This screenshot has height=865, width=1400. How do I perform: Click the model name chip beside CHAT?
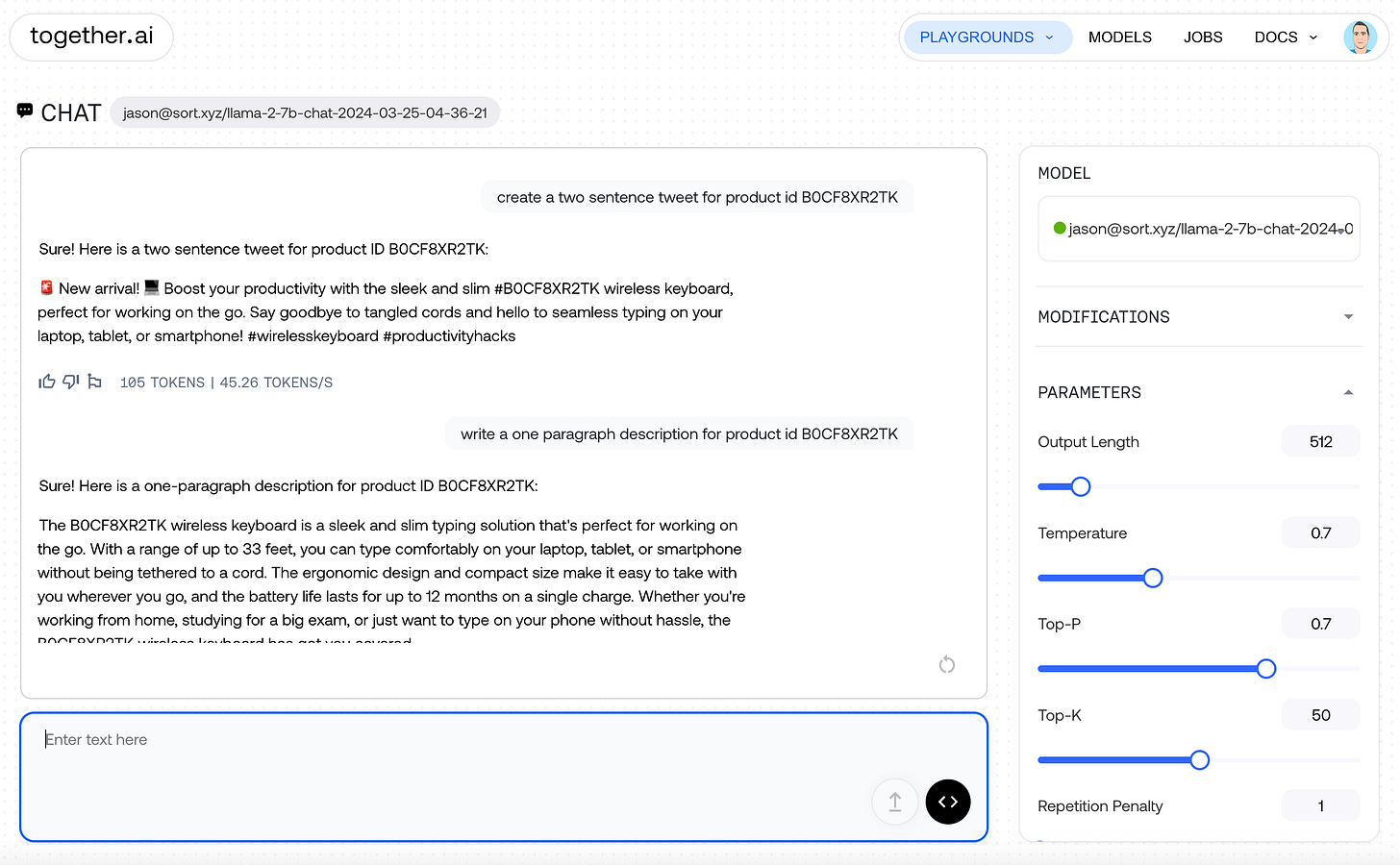(x=305, y=112)
